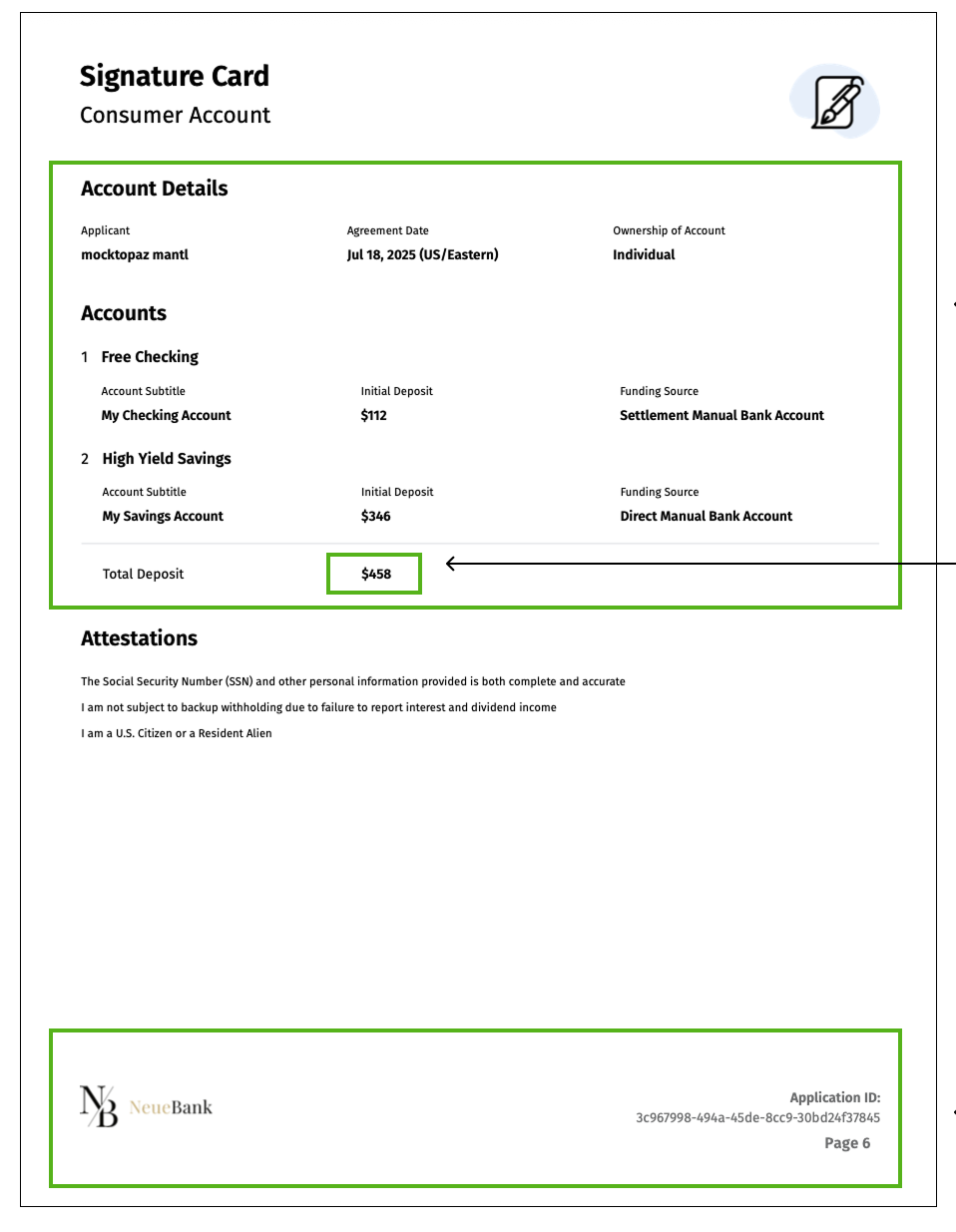
Task: Click the agreement date Jul 18, 2025
Action: [x=422, y=254]
